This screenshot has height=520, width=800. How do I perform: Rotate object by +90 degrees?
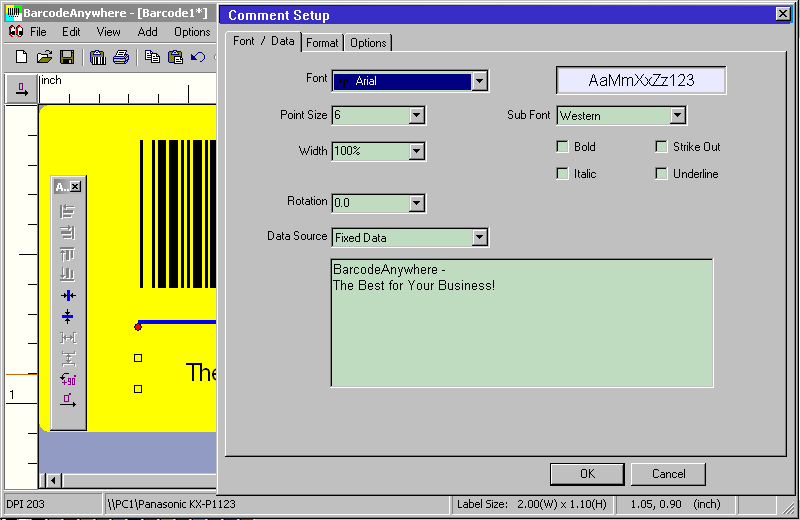(68, 379)
